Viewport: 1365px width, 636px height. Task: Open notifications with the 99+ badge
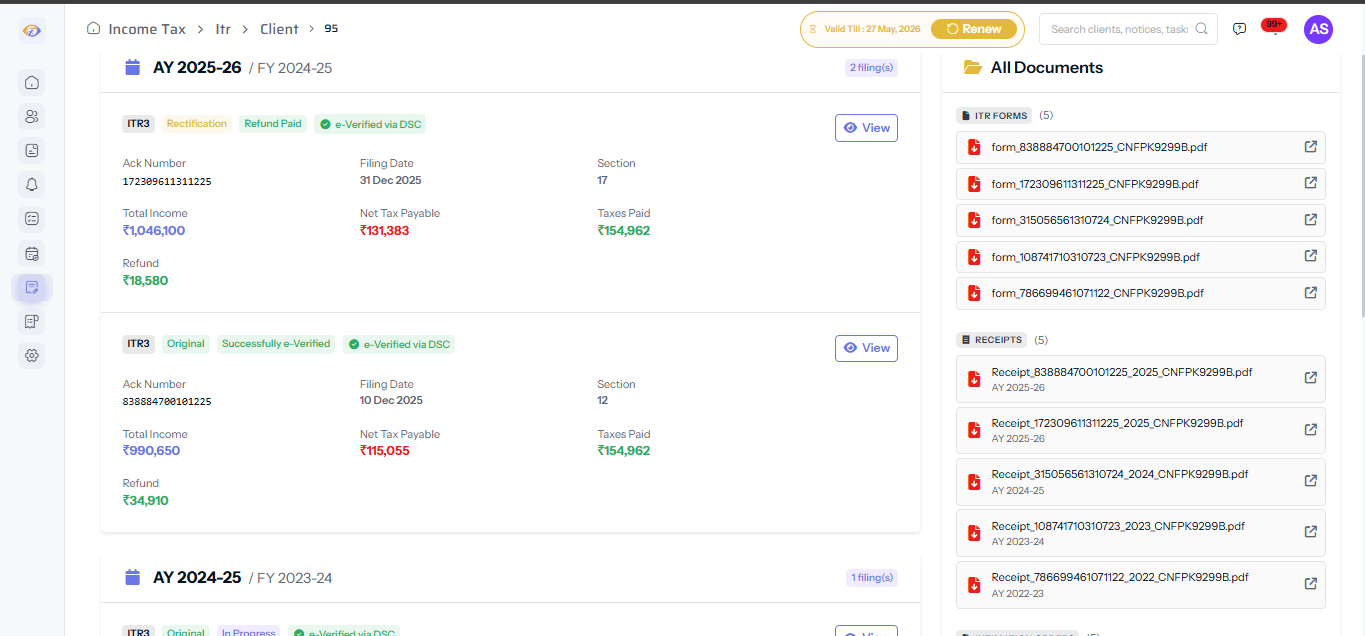coord(1274,27)
